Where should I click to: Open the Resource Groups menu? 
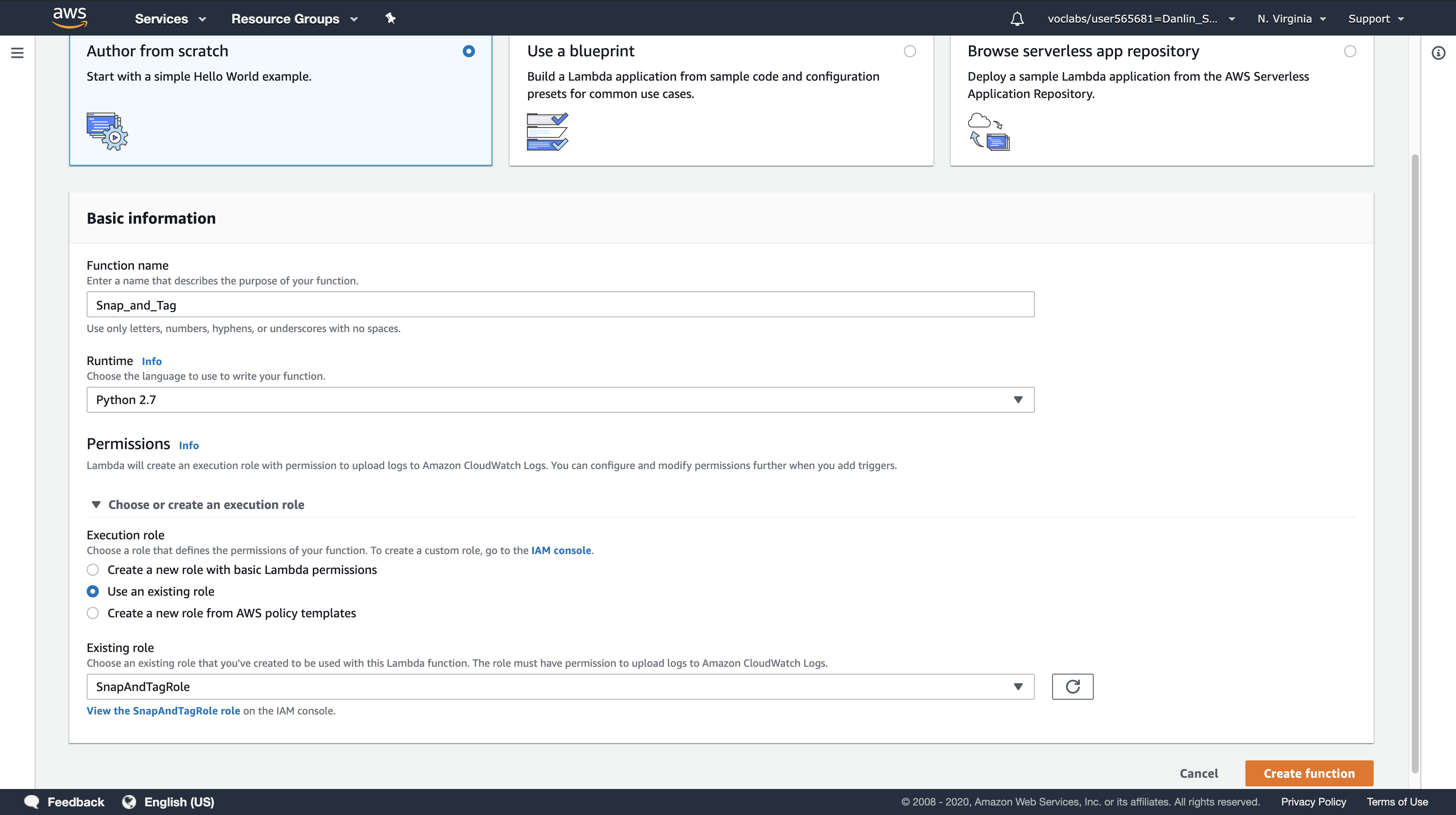(x=294, y=19)
